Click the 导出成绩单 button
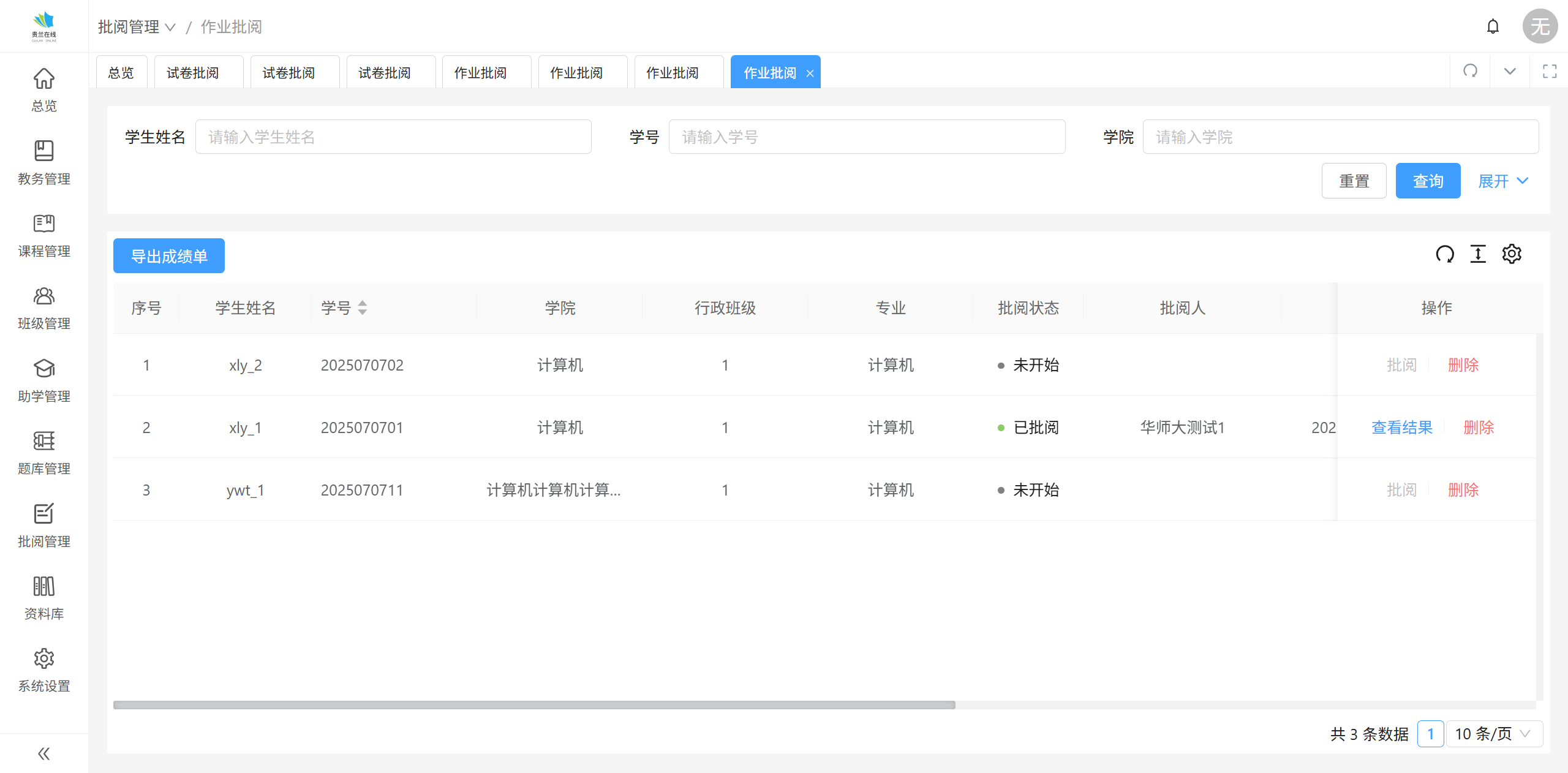The height and width of the screenshot is (773, 1568). pos(169,256)
